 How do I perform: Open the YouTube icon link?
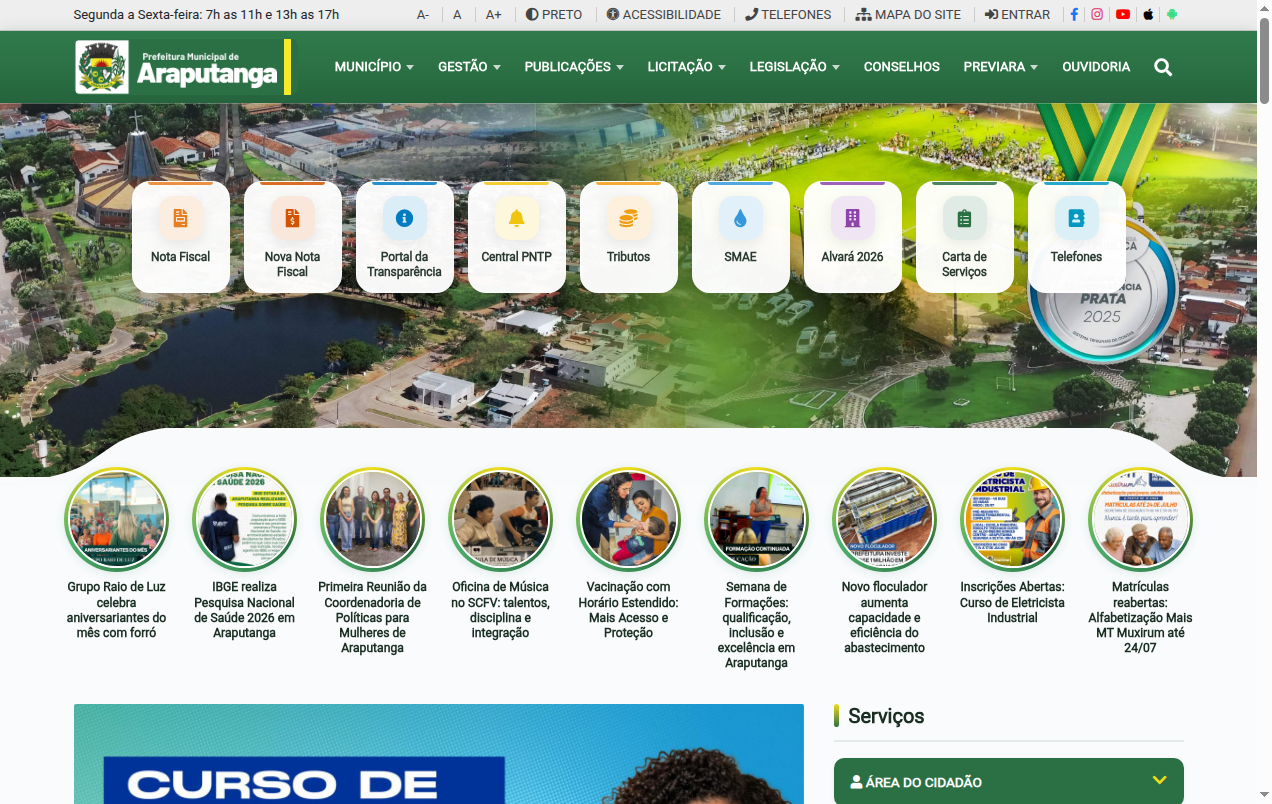point(1123,15)
